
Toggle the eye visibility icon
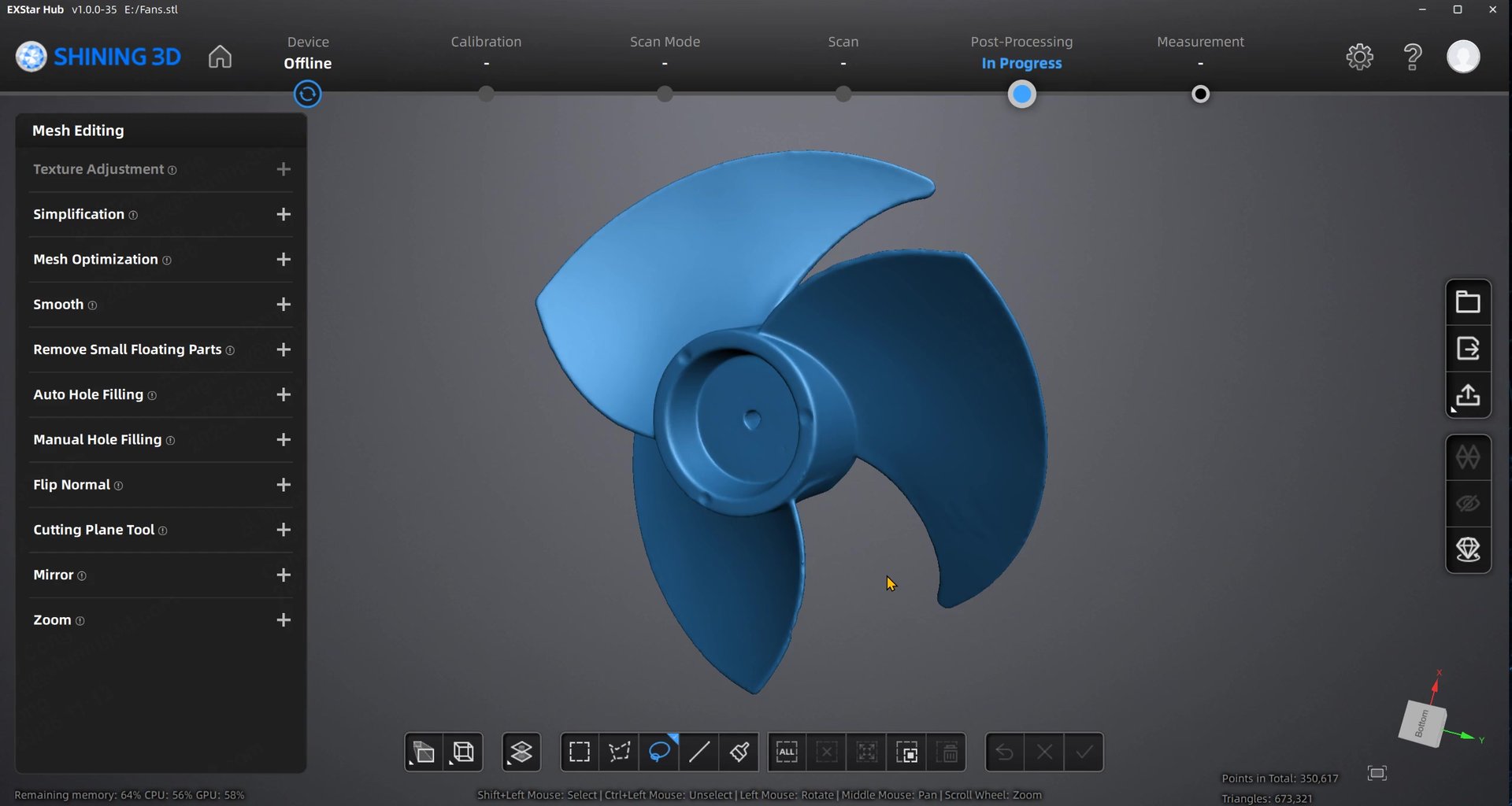1468,504
